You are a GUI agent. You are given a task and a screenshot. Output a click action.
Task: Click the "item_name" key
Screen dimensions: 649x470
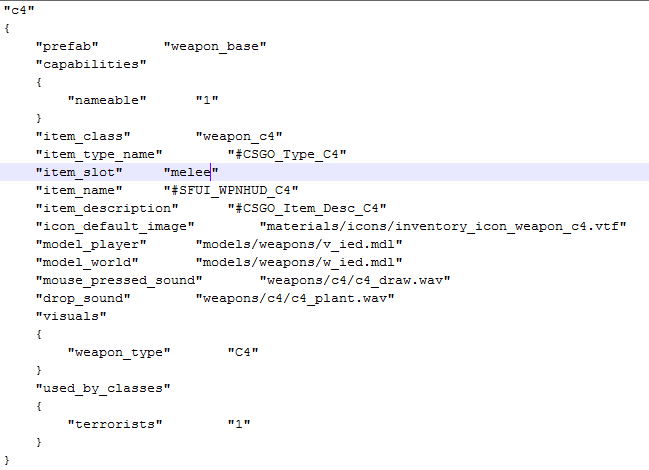pyautogui.click(x=79, y=191)
